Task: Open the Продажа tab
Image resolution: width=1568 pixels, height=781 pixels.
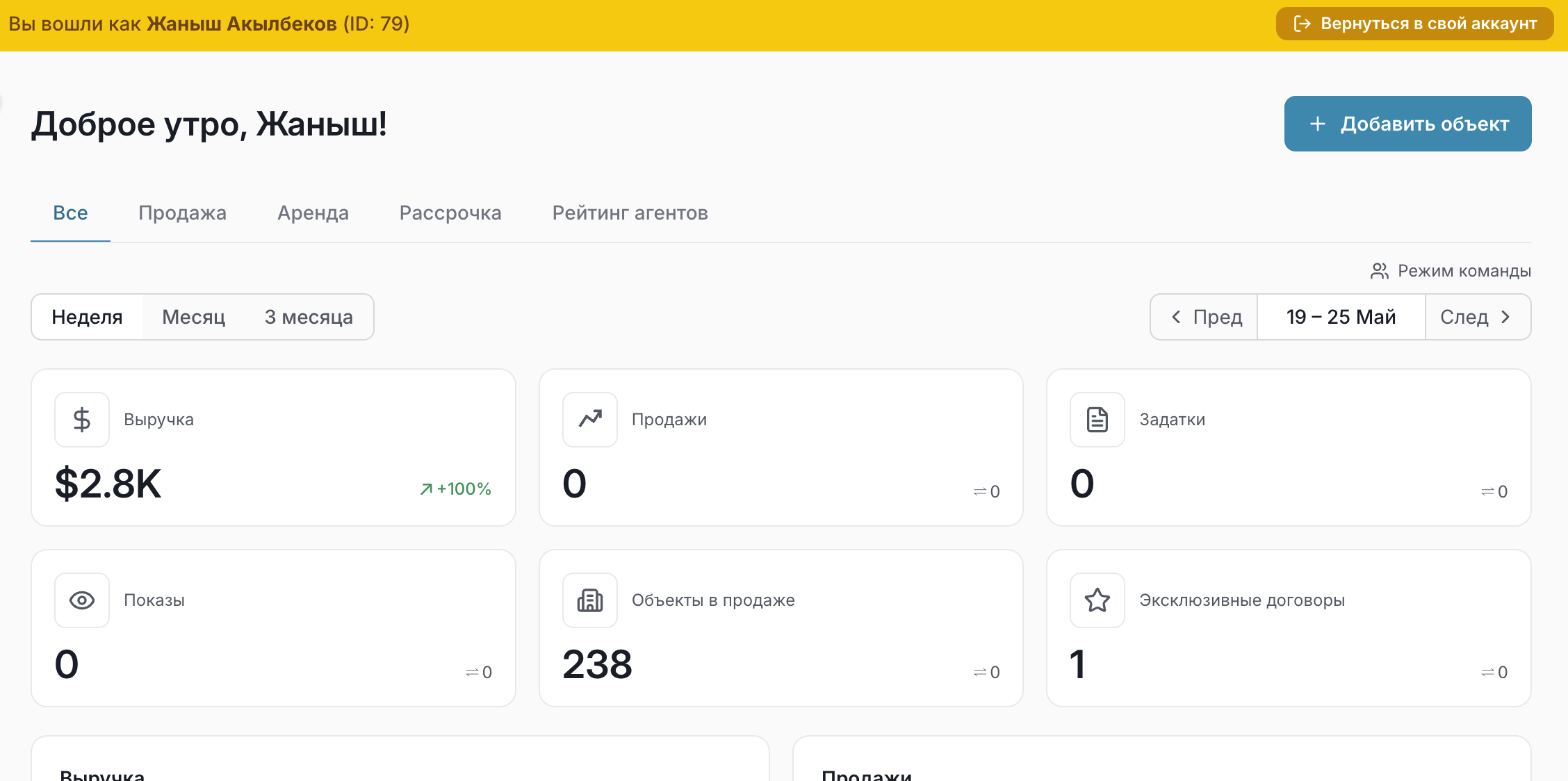Action: pos(182,213)
